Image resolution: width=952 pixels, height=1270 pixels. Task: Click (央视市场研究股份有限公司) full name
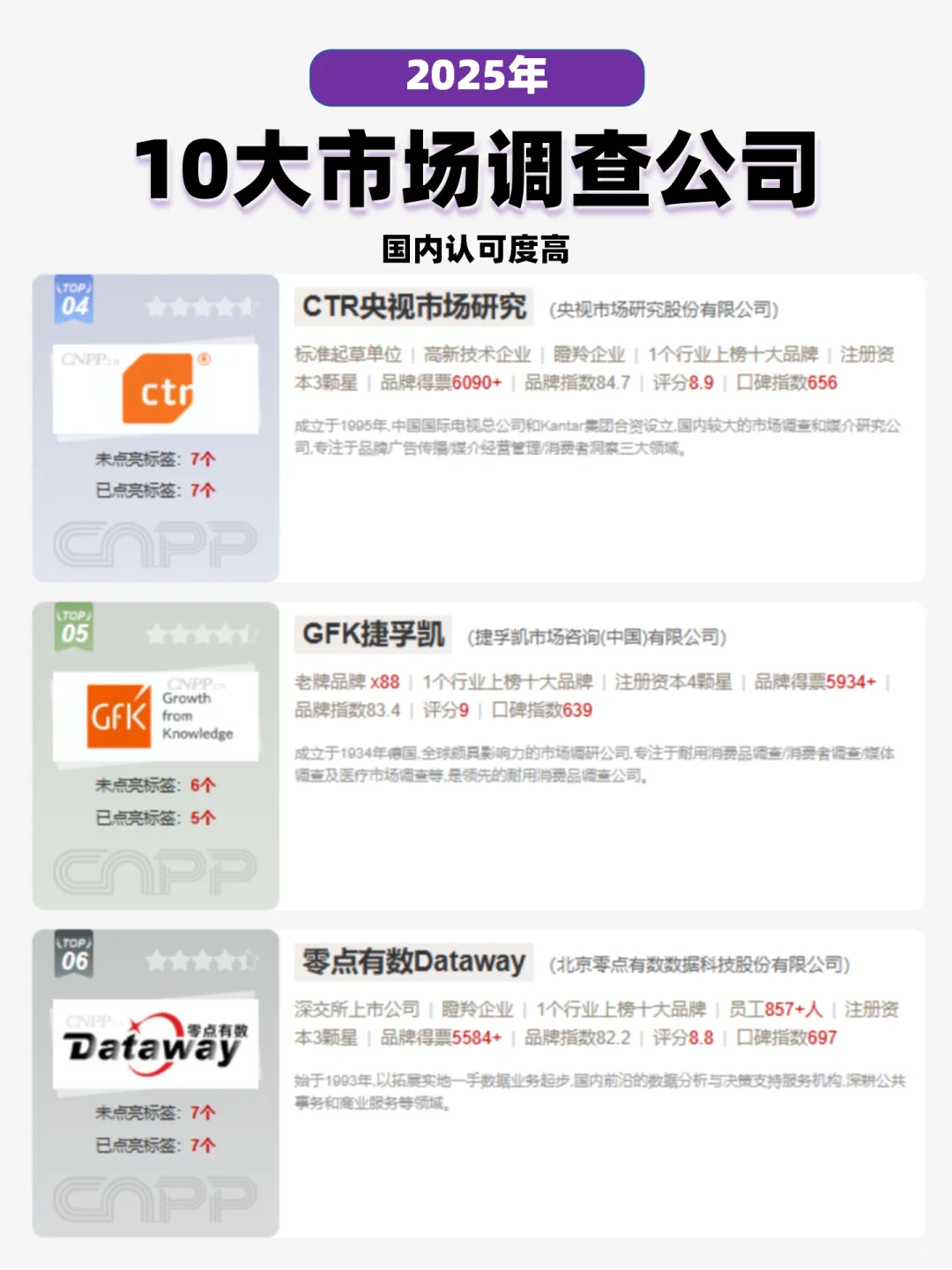(665, 310)
